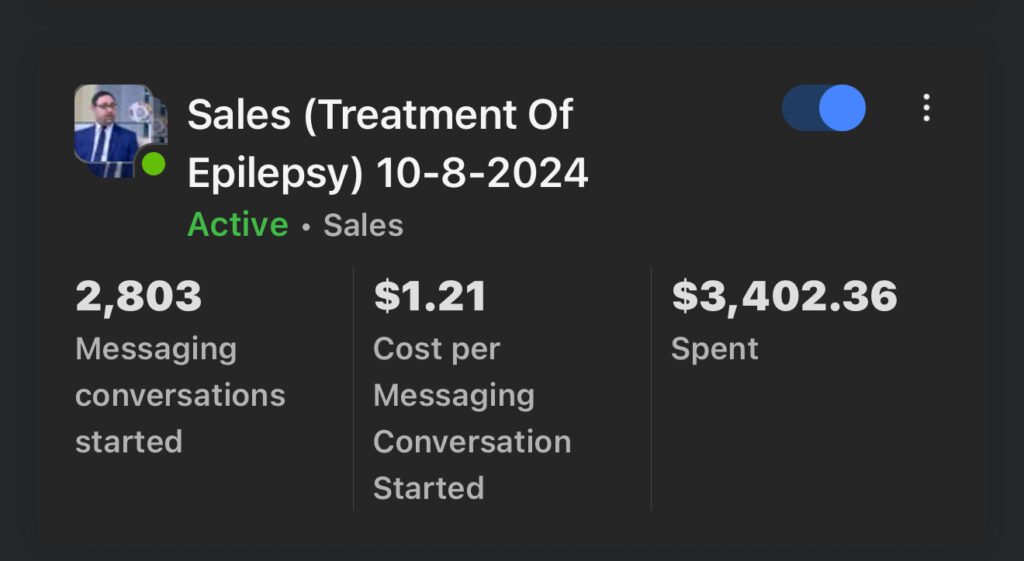Turn off the campaign toggle switch
This screenshot has width=1024, height=561.
824,108
